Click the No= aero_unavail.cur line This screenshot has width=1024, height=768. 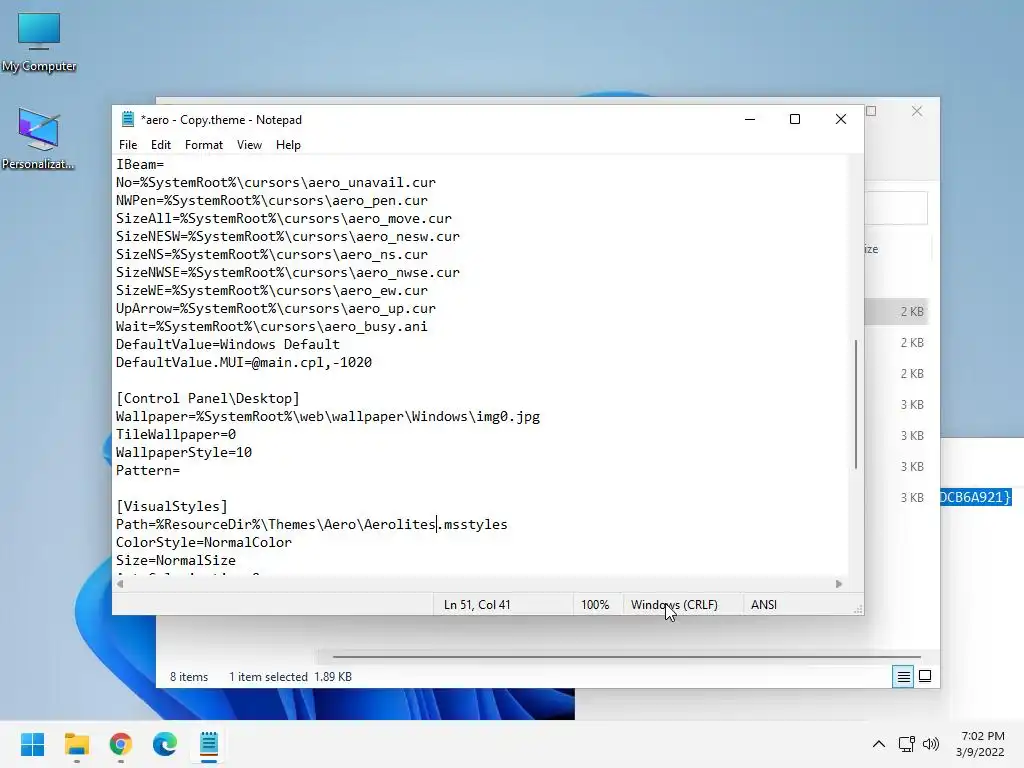coord(276,183)
